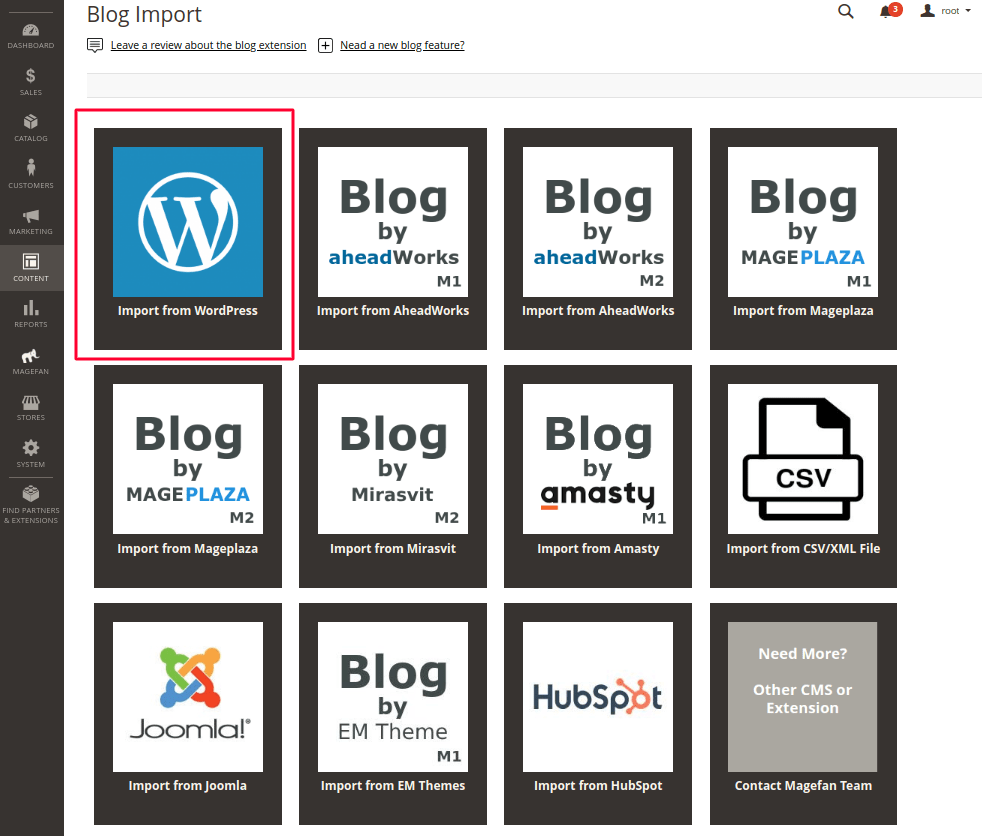Expand the root user account dropdown

(945, 11)
